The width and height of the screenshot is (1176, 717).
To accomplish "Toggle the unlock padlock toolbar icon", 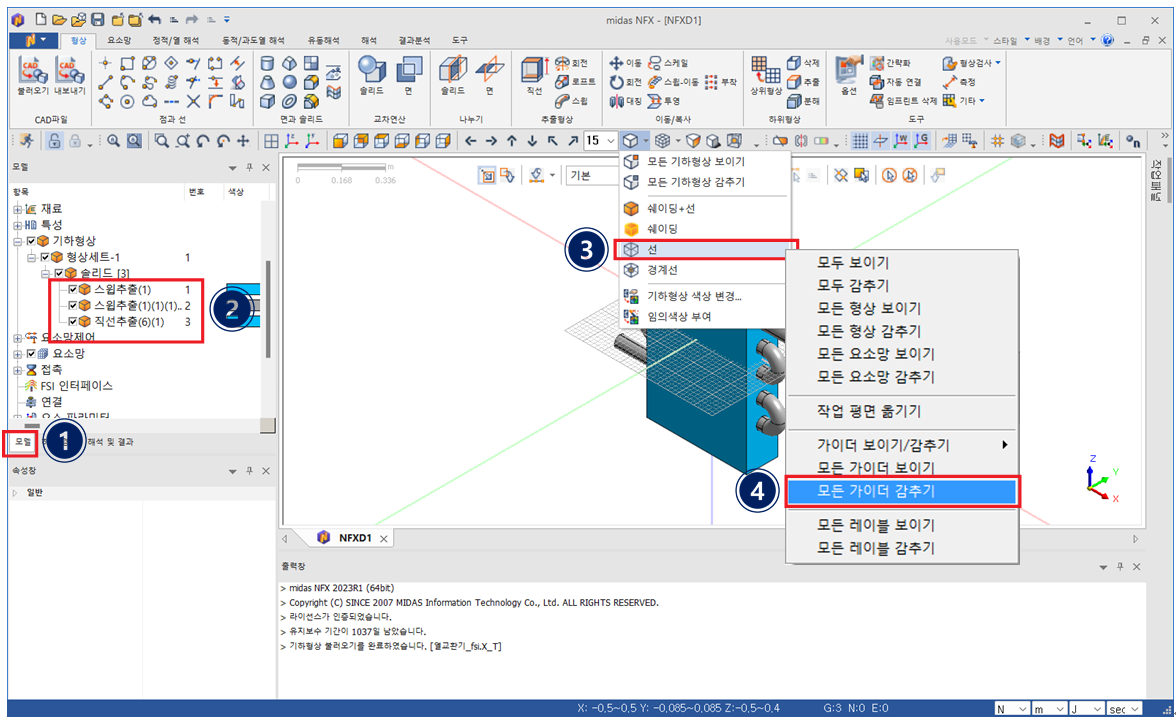I will coord(54,140).
